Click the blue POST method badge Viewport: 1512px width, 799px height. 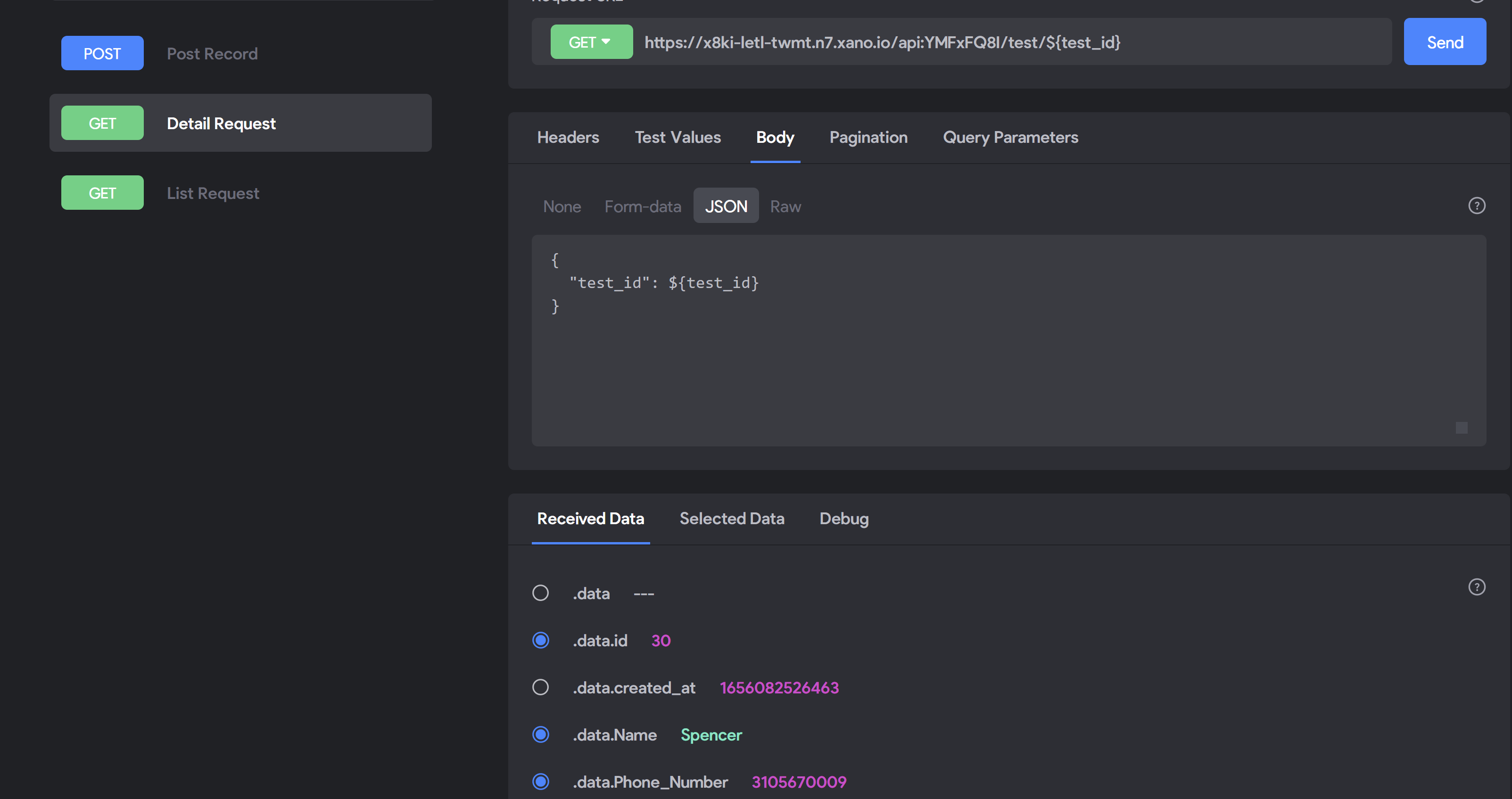click(102, 53)
